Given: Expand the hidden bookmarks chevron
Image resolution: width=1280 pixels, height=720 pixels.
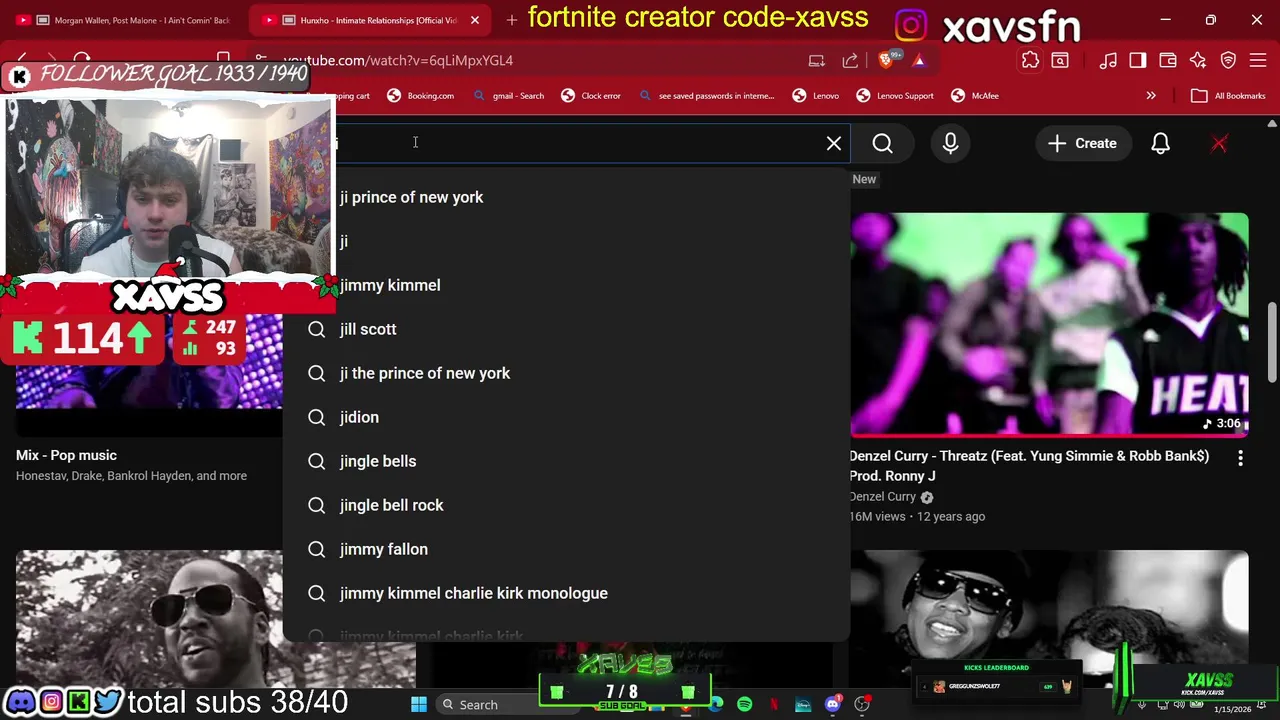Looking at the screenshot, I should [x=1151, y=96].
